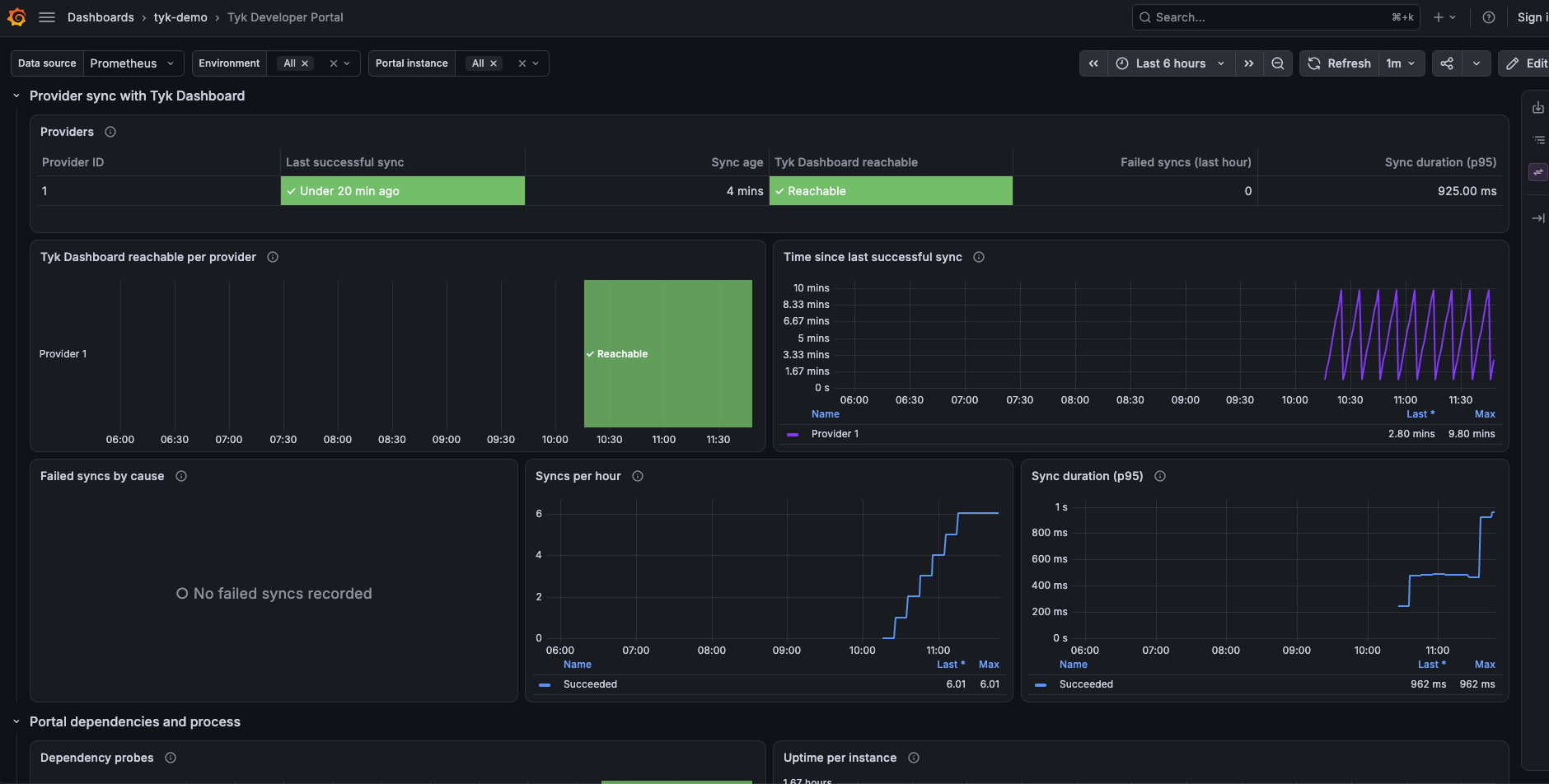
Task: Open the 1m refresh interval dropdown
Action: [1402, 63]
